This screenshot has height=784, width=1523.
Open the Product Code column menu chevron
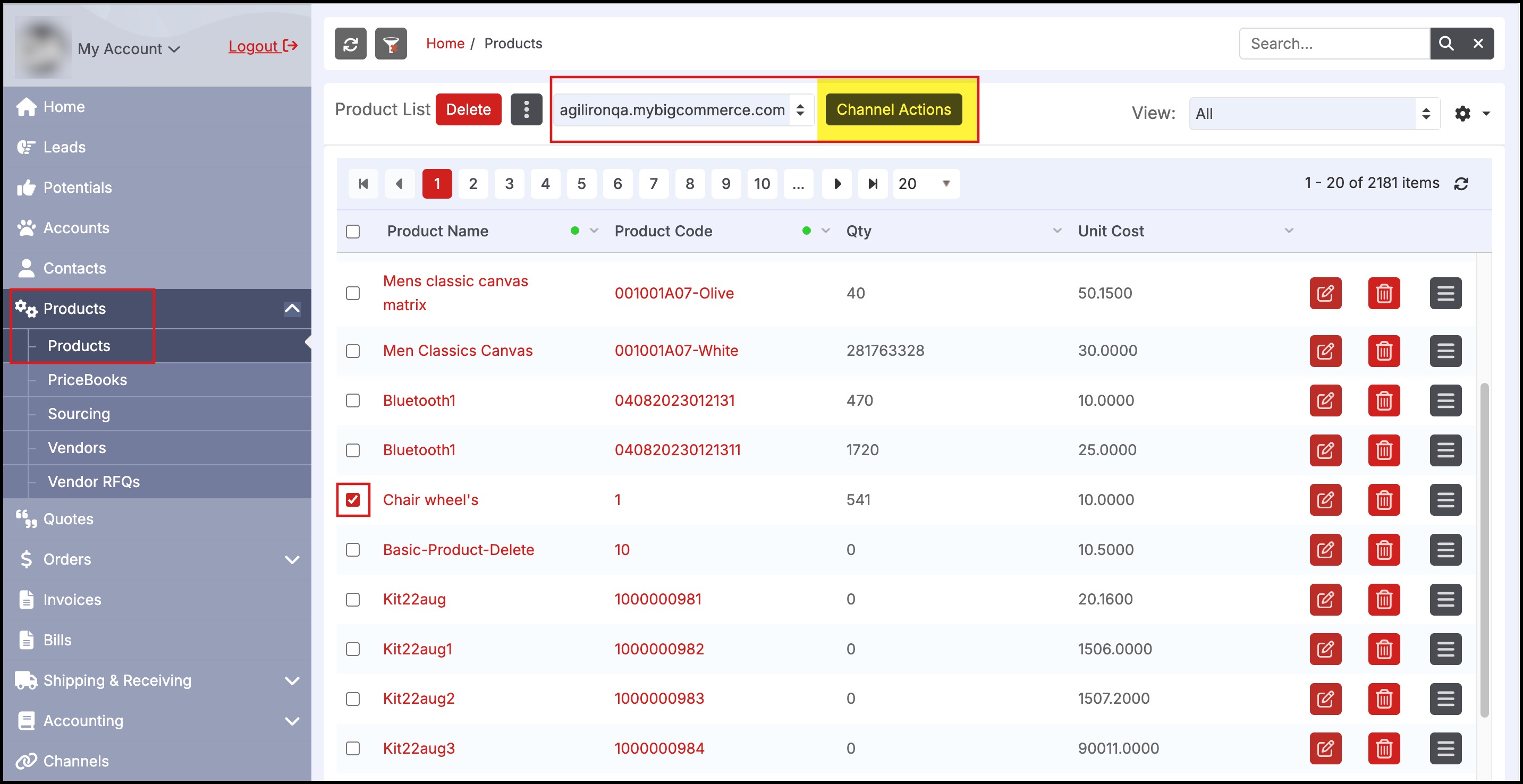826,231
